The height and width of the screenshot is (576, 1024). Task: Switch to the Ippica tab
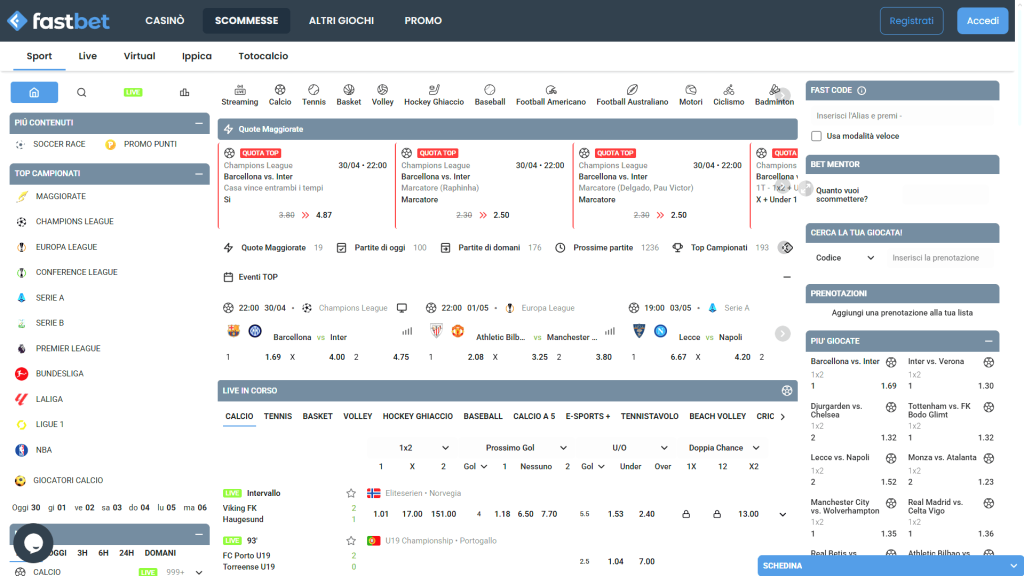coord(196,56)
